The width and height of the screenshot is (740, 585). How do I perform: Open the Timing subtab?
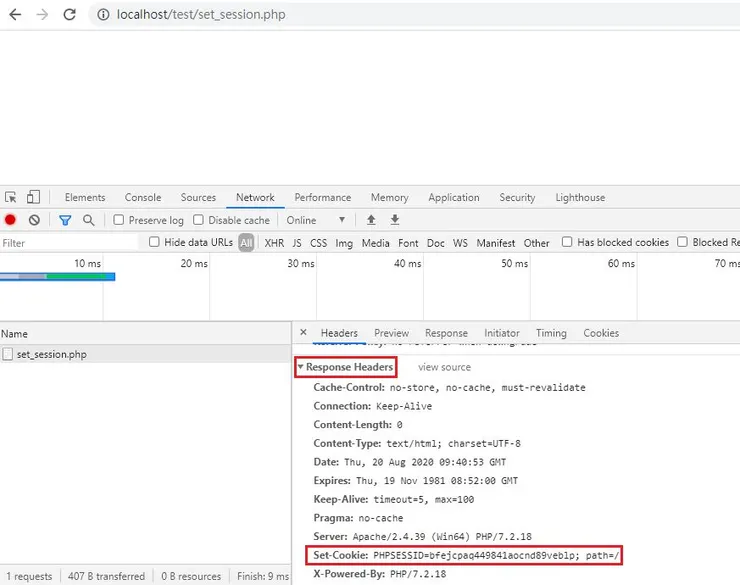pos(551,333)
